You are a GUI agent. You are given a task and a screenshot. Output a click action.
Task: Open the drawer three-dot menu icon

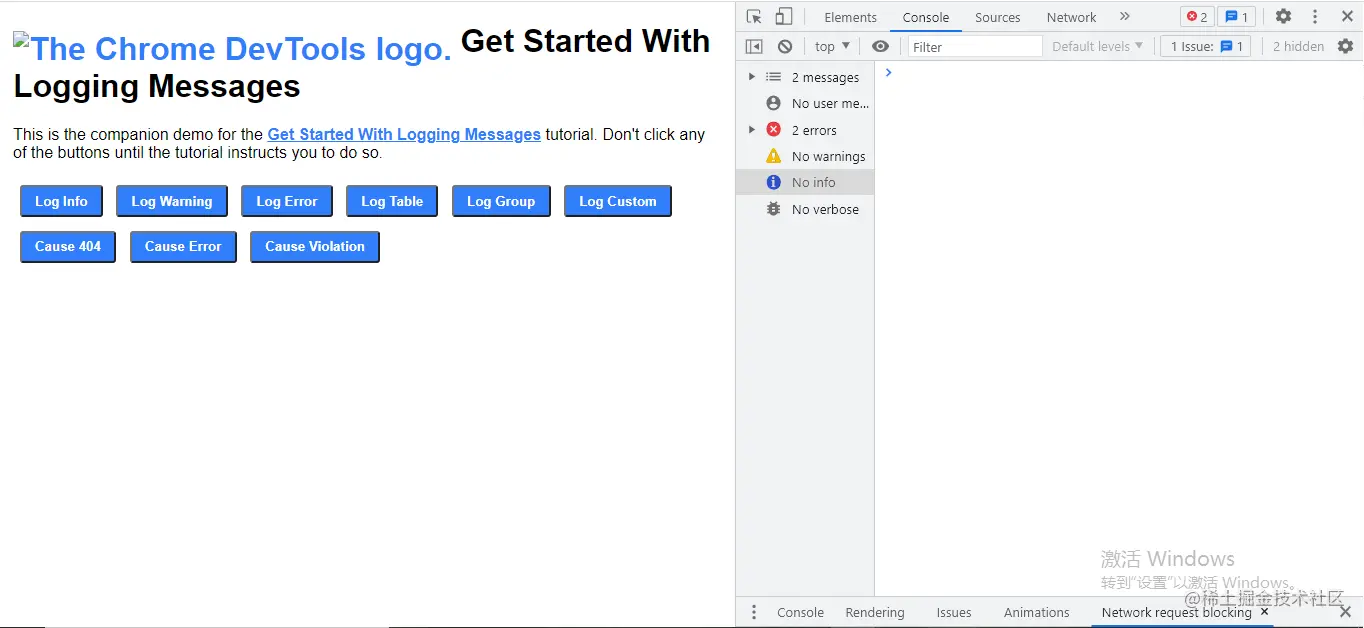click(754, 612)
